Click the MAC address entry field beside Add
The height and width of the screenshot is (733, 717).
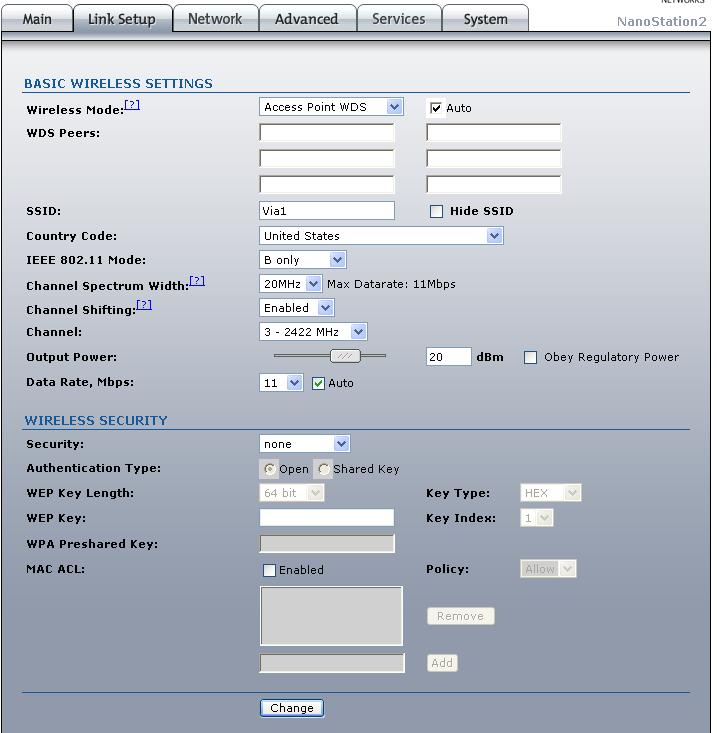coord(332,663)
